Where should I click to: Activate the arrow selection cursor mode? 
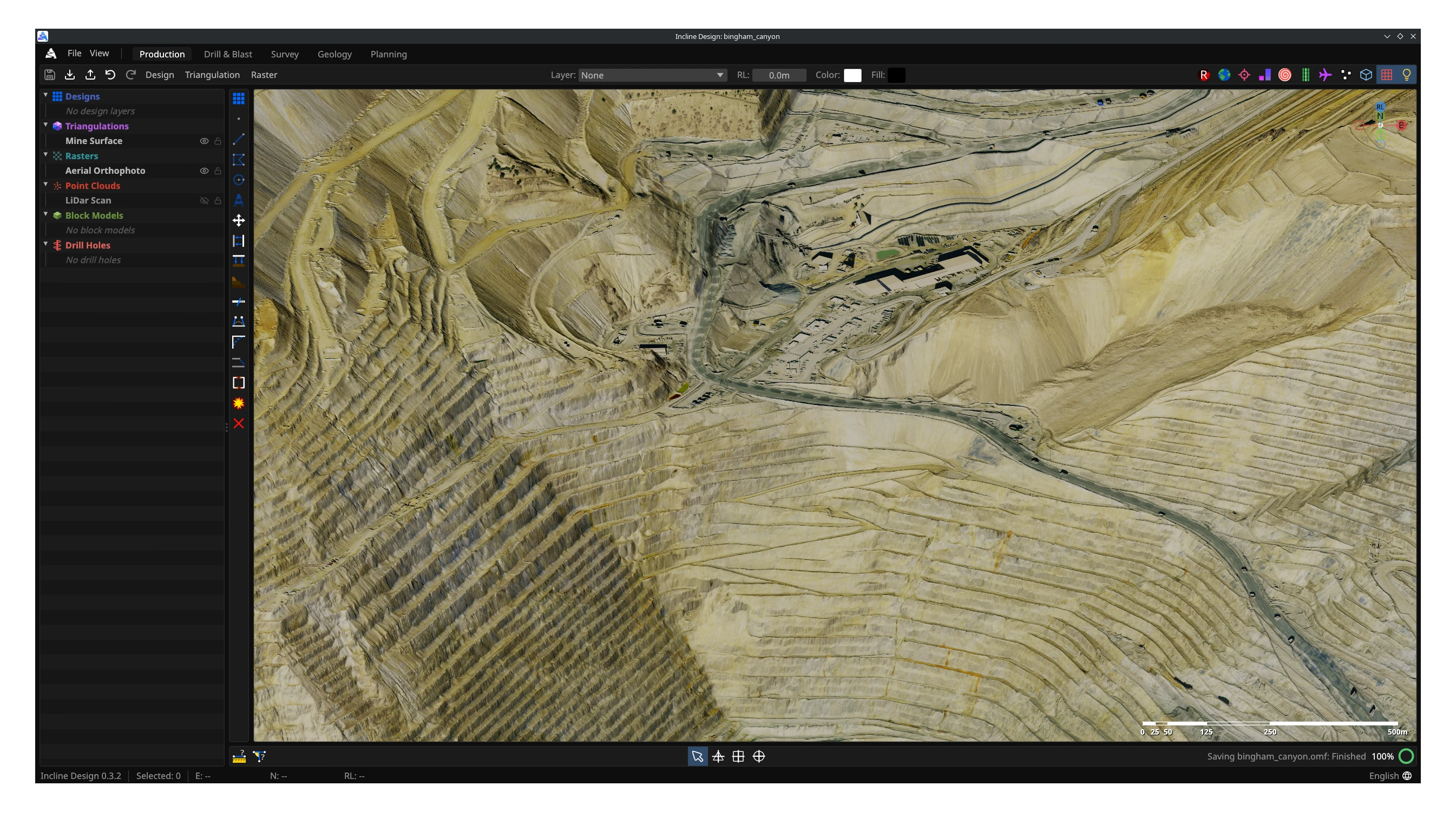click(x=697, y=756)
